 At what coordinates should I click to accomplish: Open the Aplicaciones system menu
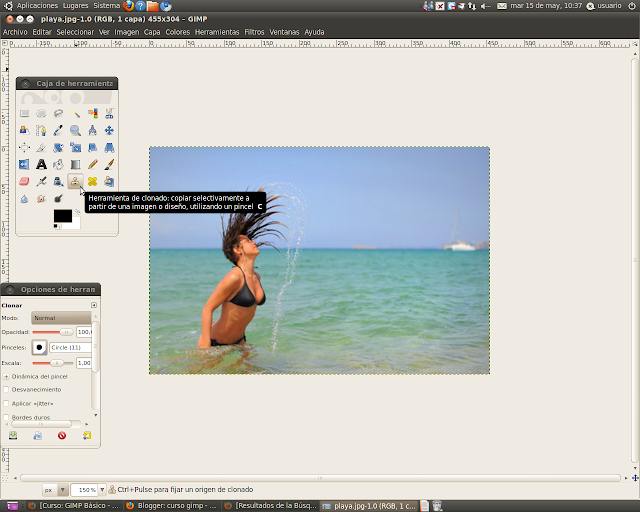pos(37,6)
